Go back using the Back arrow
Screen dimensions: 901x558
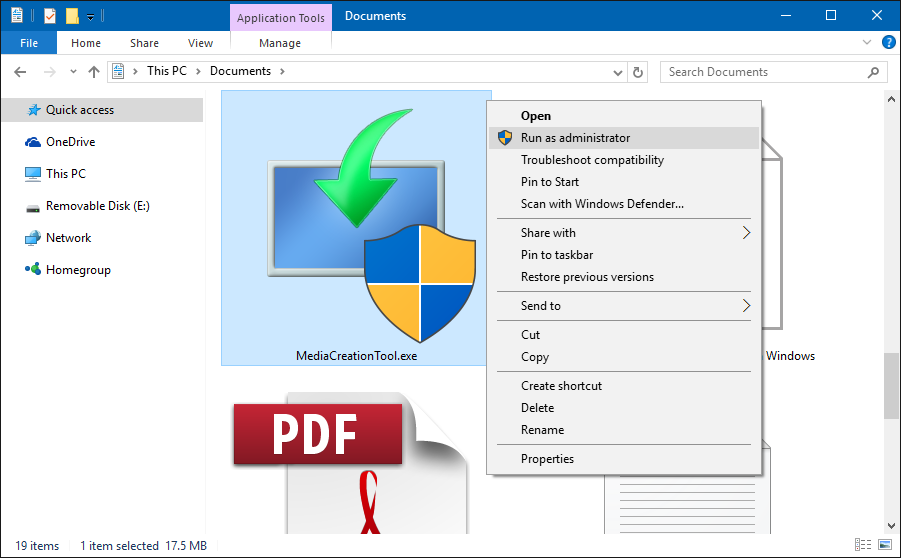pos(20,72)
